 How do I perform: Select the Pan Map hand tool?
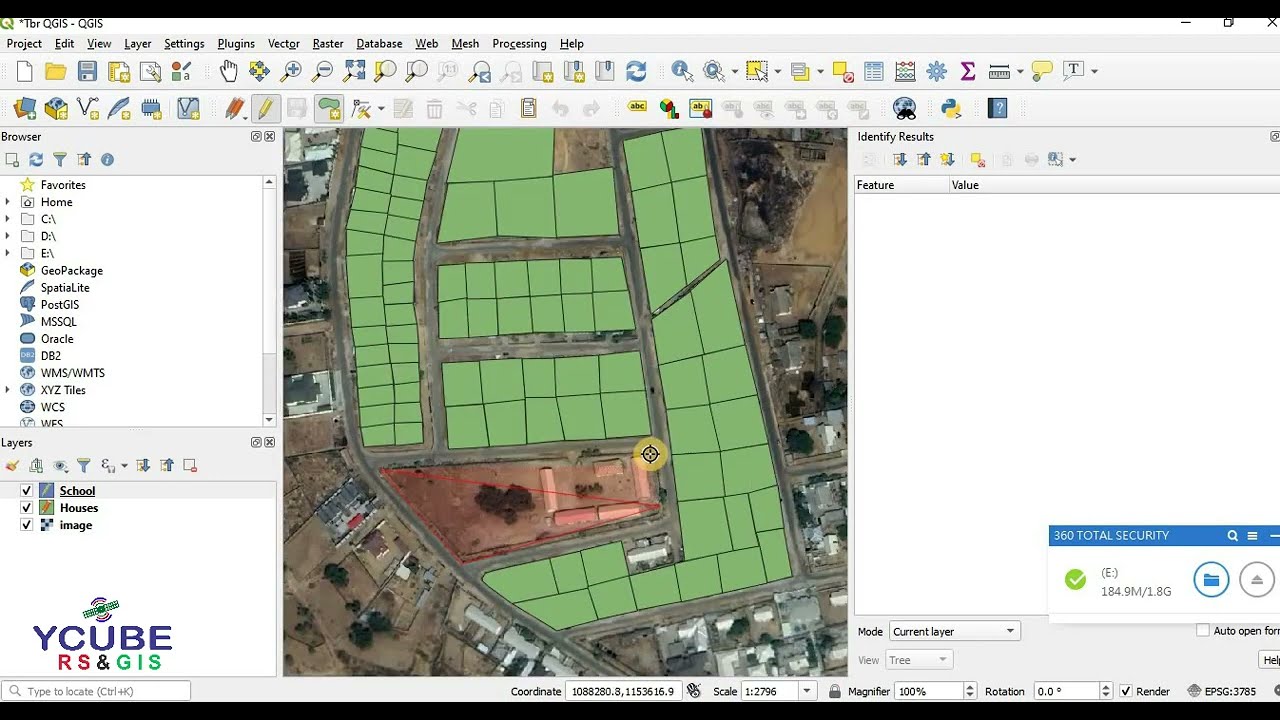pos(229,71)
